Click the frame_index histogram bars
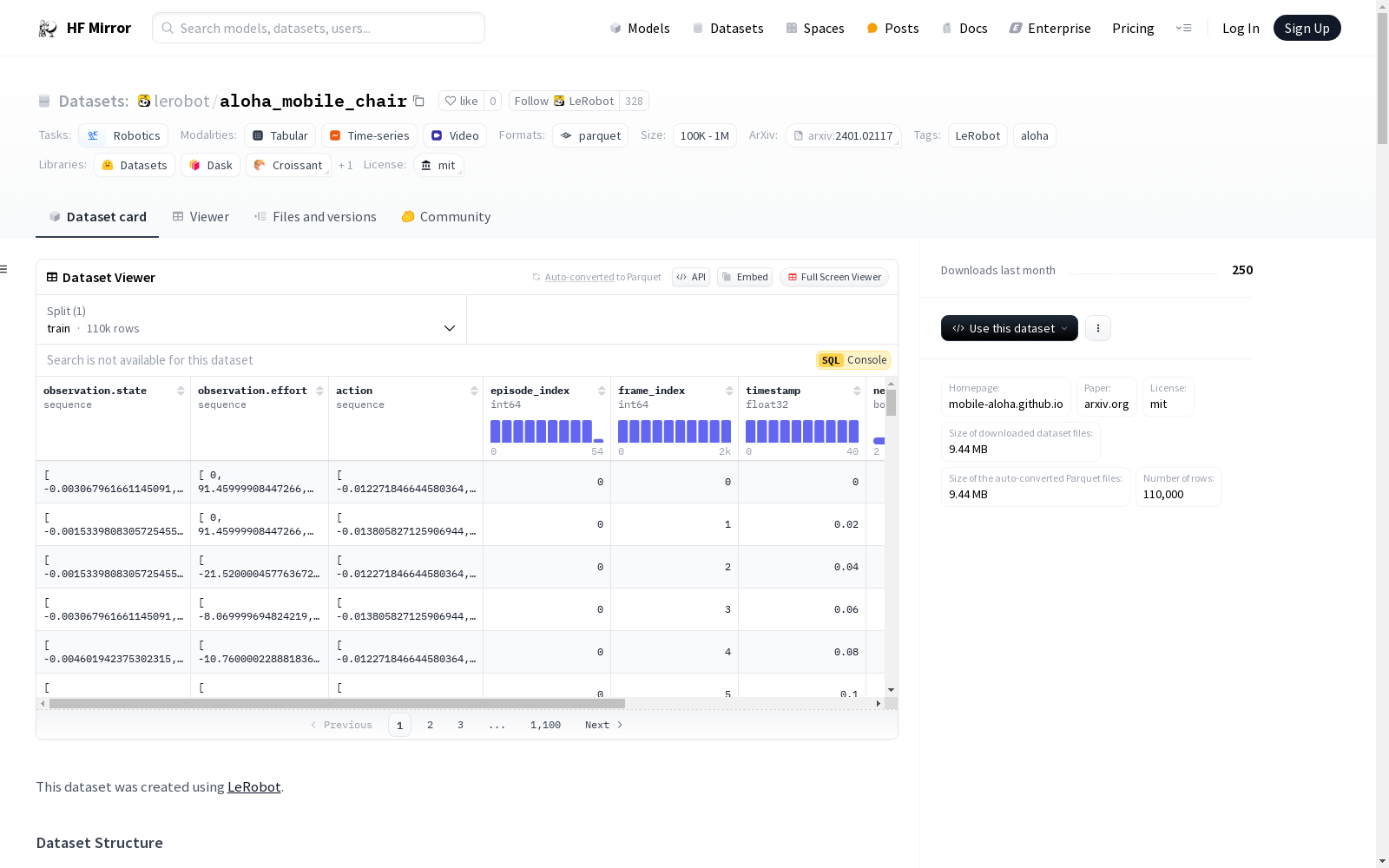Screen dimensions: 1389x868 tap(675, 431)
